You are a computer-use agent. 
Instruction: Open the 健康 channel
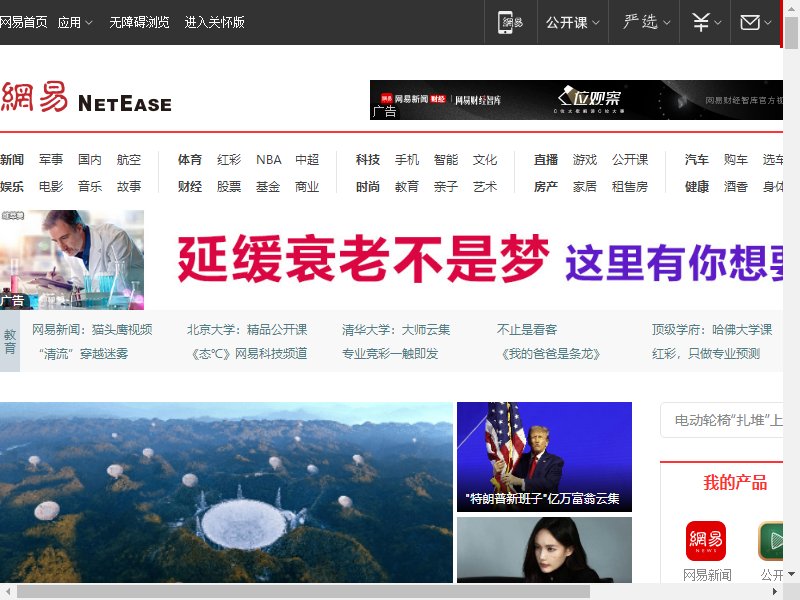tap(697, 187)
